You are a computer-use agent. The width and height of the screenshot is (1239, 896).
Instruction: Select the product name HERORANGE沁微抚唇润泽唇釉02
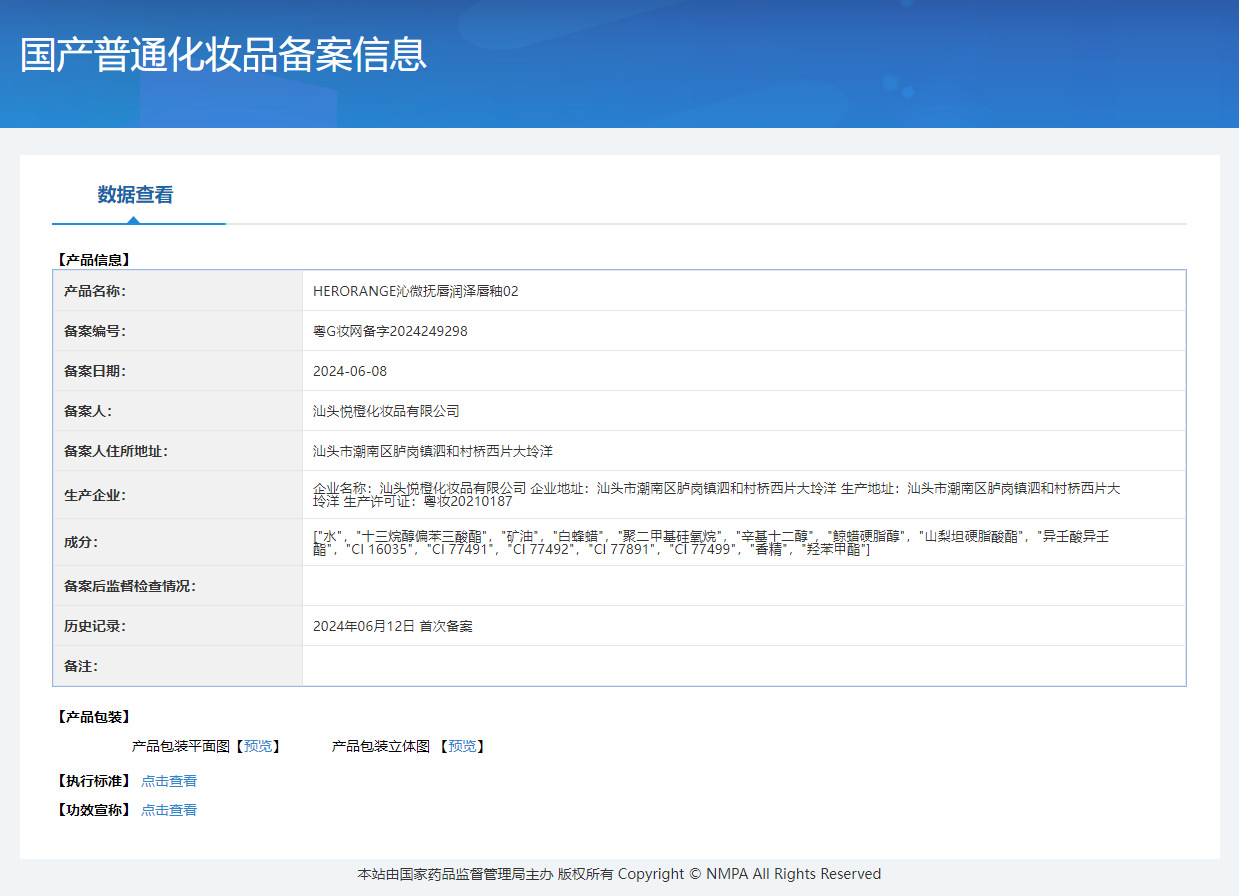pyautogui.click(x=416, y=291)
